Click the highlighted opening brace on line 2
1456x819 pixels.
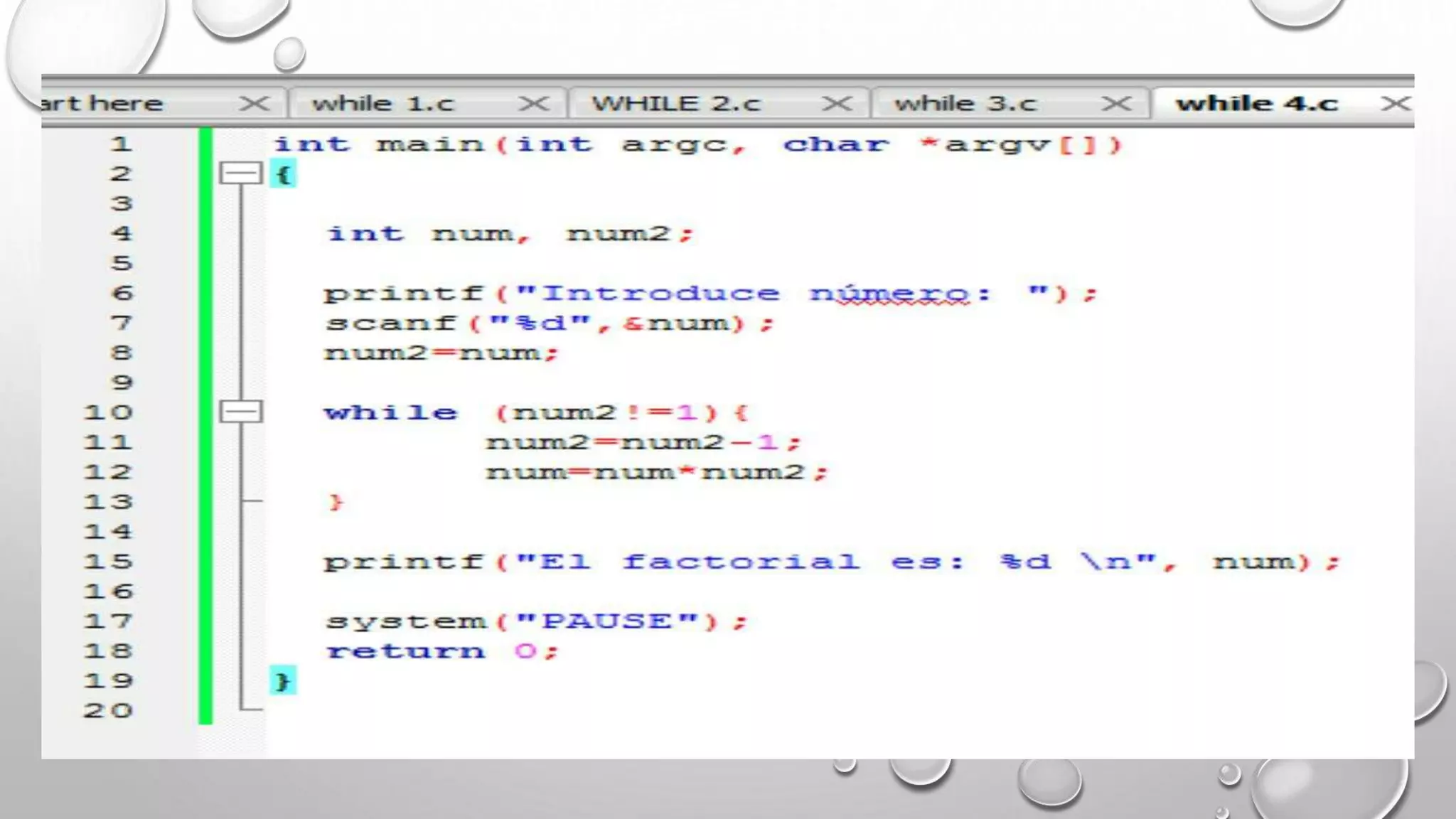pyautogui.click(x=282, y=174)
